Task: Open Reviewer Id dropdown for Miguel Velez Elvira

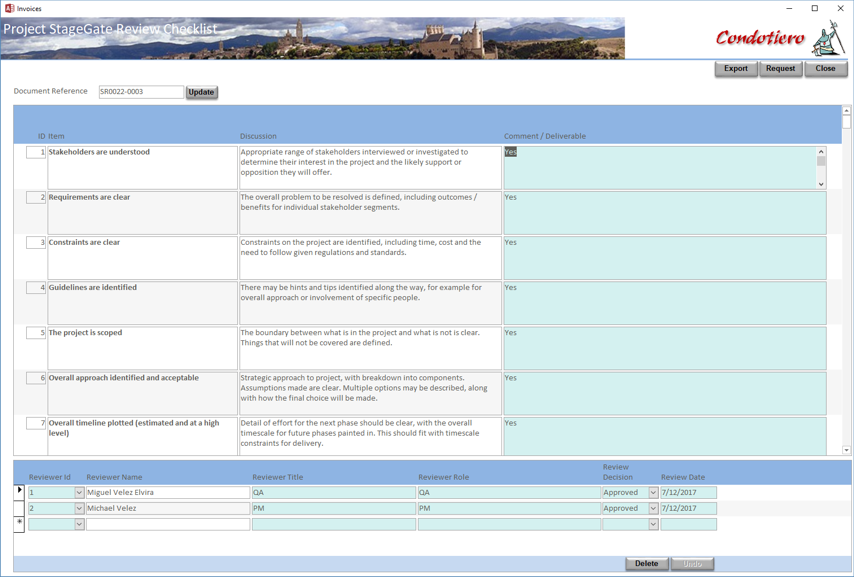Action: click(79, 493)
